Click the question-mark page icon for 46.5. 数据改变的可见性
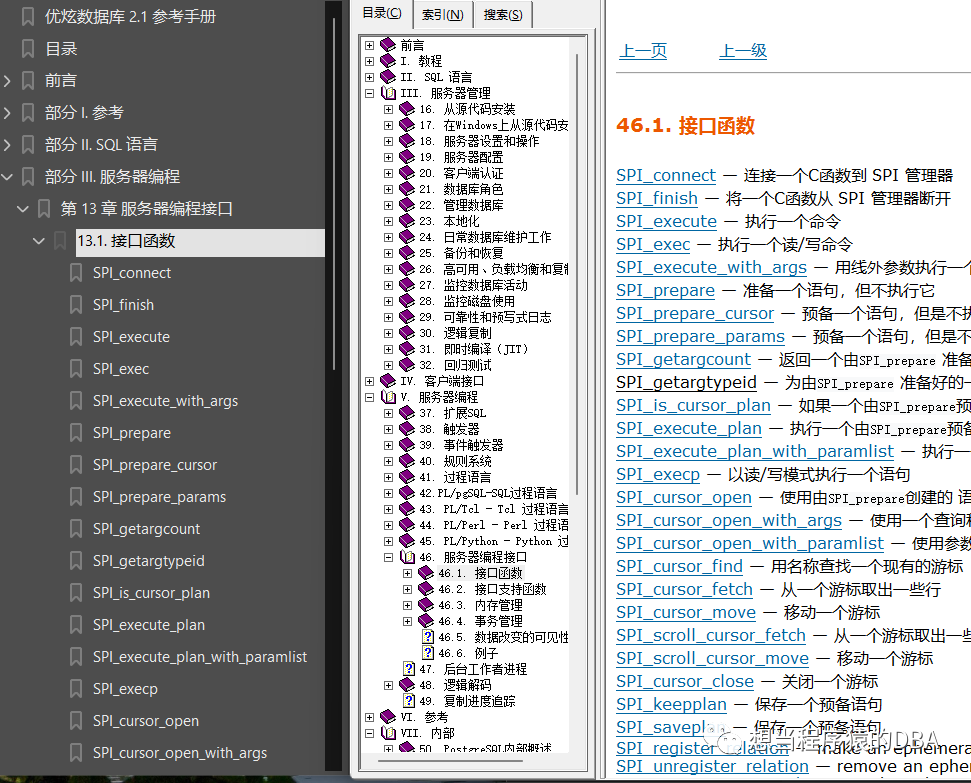The width and height of the screenshot is (971, 783). point(428,637)
